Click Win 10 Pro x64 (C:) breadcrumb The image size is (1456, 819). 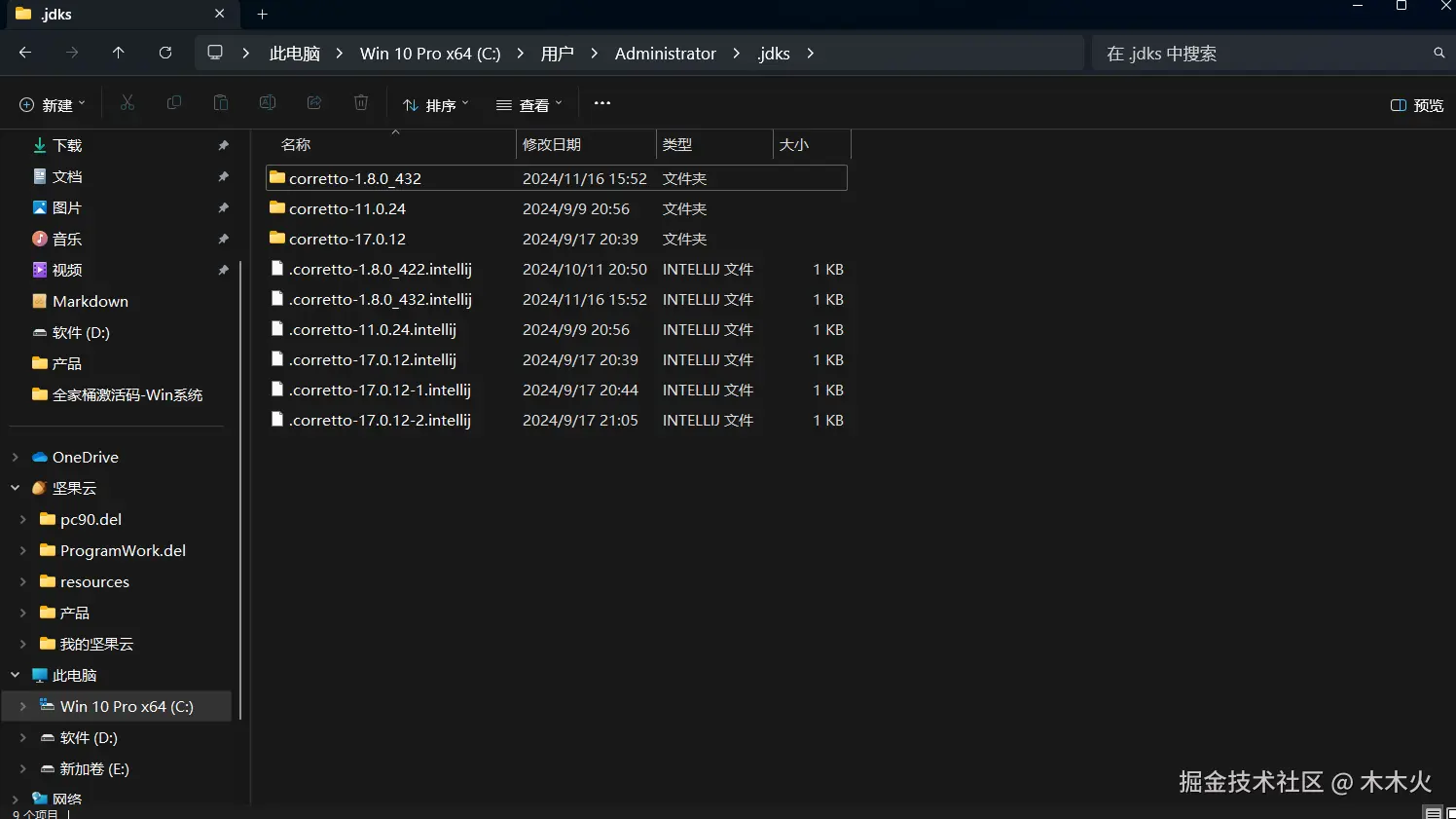[x=430, y=54]
